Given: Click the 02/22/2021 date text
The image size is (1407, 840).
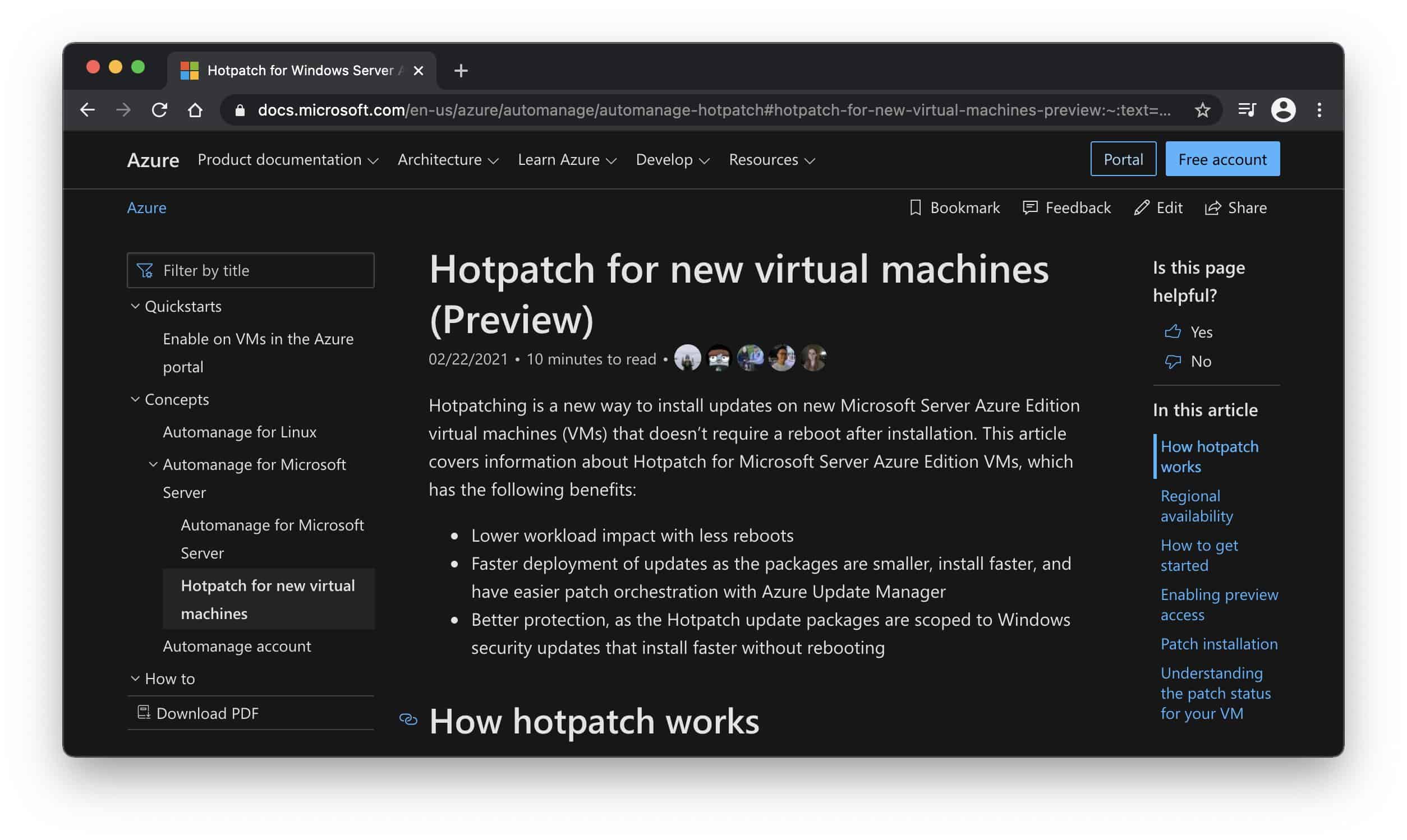Looking at the screenshot, I should pyautogui.click(x=468, y=359).
